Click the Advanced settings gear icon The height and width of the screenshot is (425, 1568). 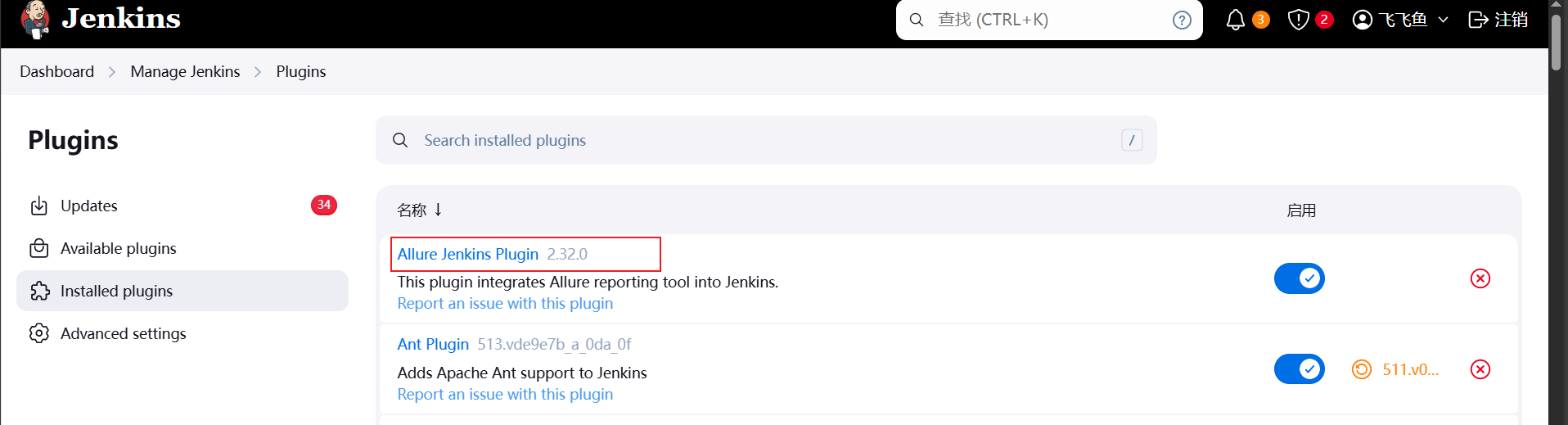click(39, 333)
